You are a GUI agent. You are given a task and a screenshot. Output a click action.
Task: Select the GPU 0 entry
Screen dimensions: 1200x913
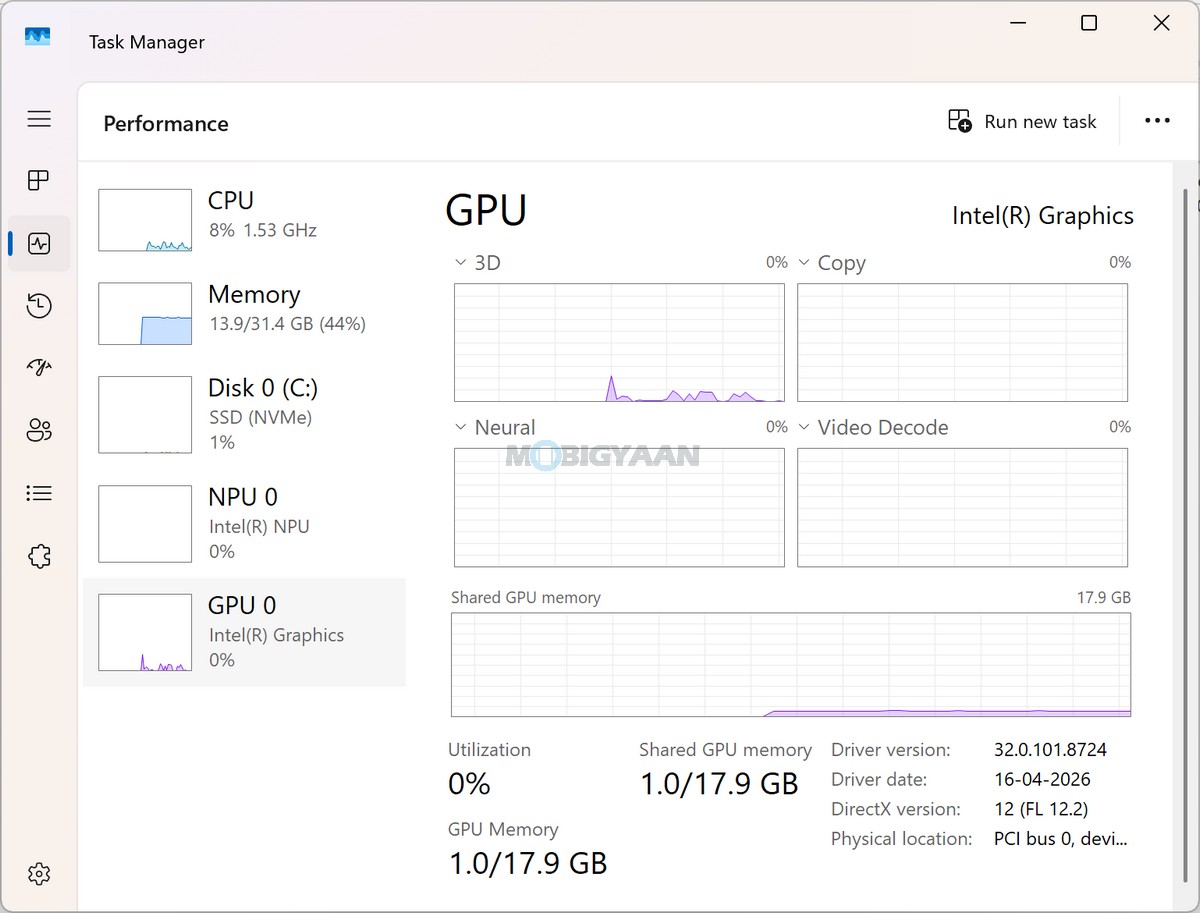point(244,632)
